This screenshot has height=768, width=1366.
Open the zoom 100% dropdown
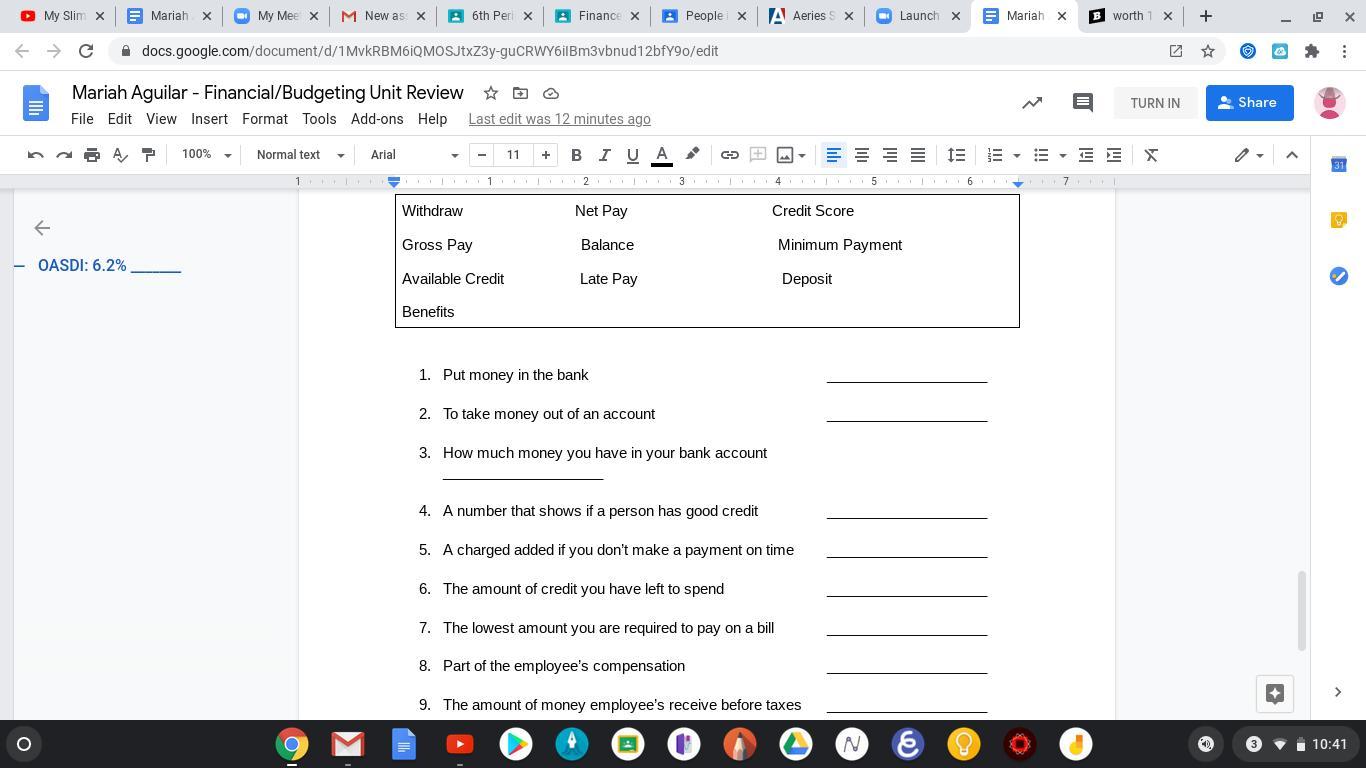coord(206,155)
